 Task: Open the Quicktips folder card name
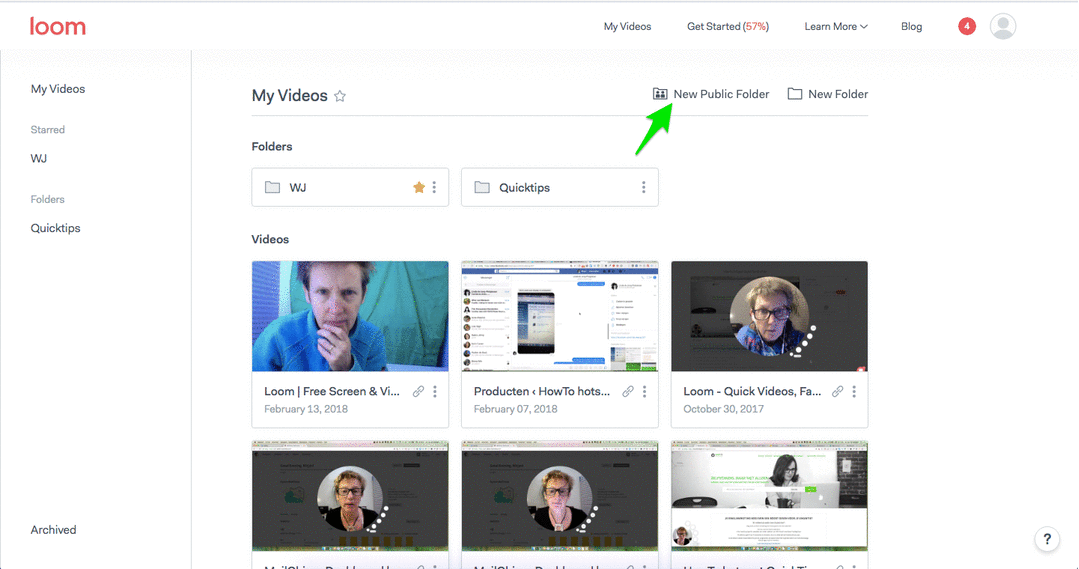524,188
